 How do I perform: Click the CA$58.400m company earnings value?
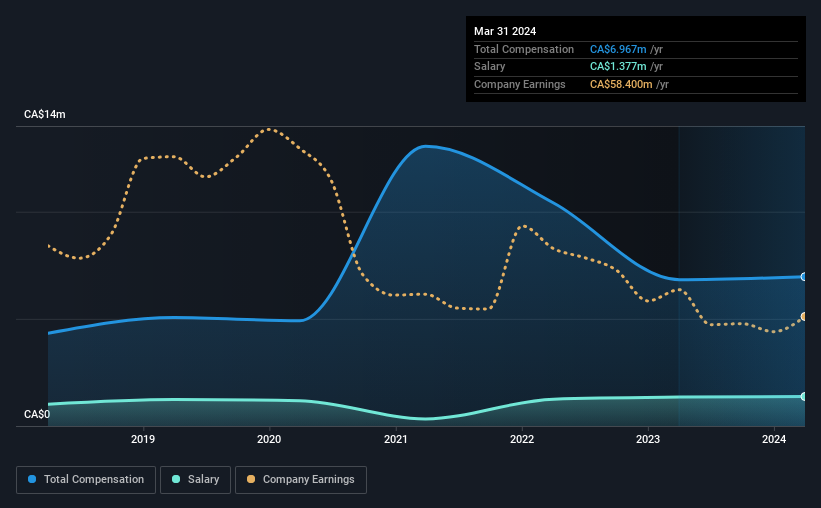pyautogui.click(x=622, y=84)
